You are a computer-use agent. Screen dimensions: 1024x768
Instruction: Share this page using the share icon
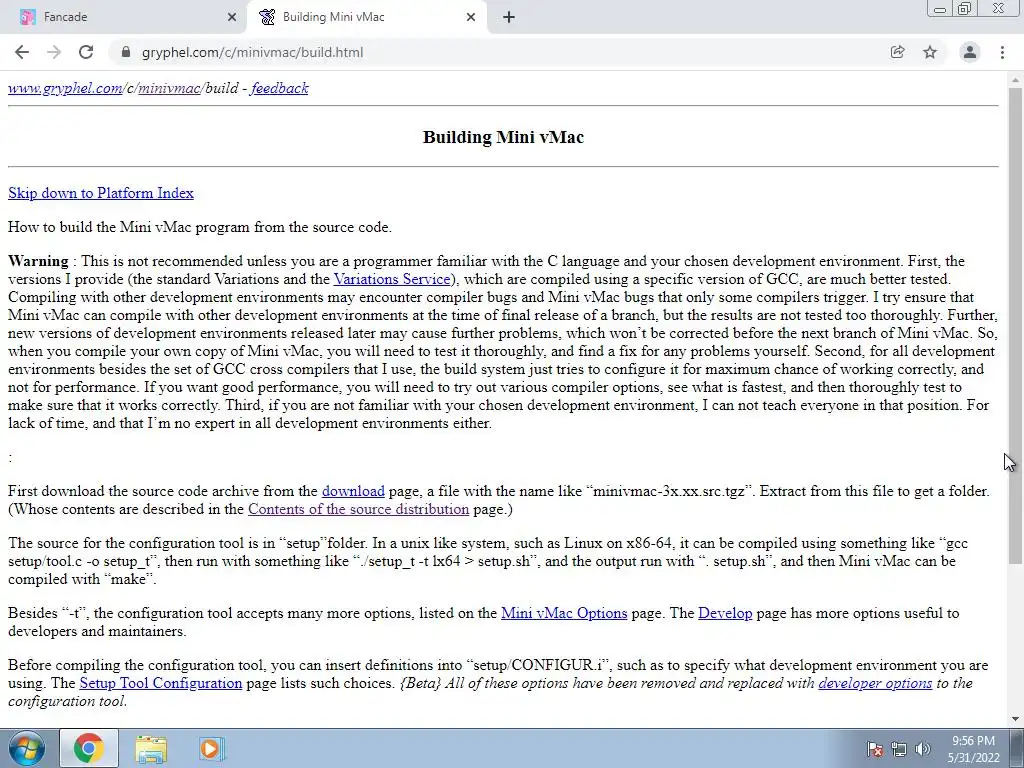tap(897, 52)
